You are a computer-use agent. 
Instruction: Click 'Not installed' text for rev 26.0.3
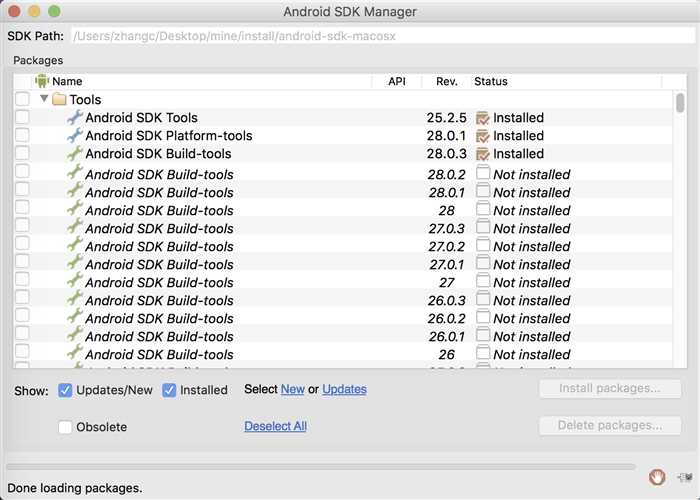pyautogui.click(x=532, y=300)
